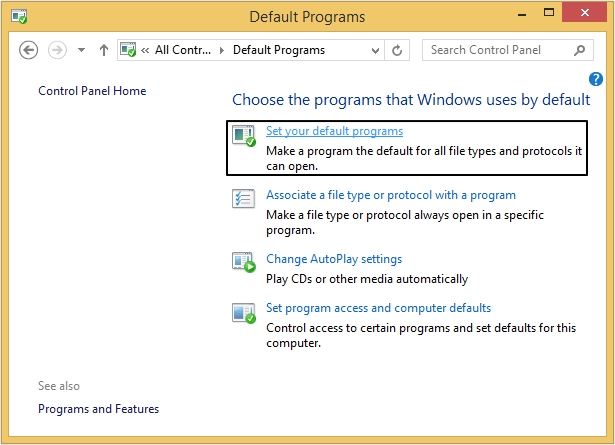The width and height of the screenshot is (615, 445).
Task: Close the Default Programs window
Action: coord(584,12)
